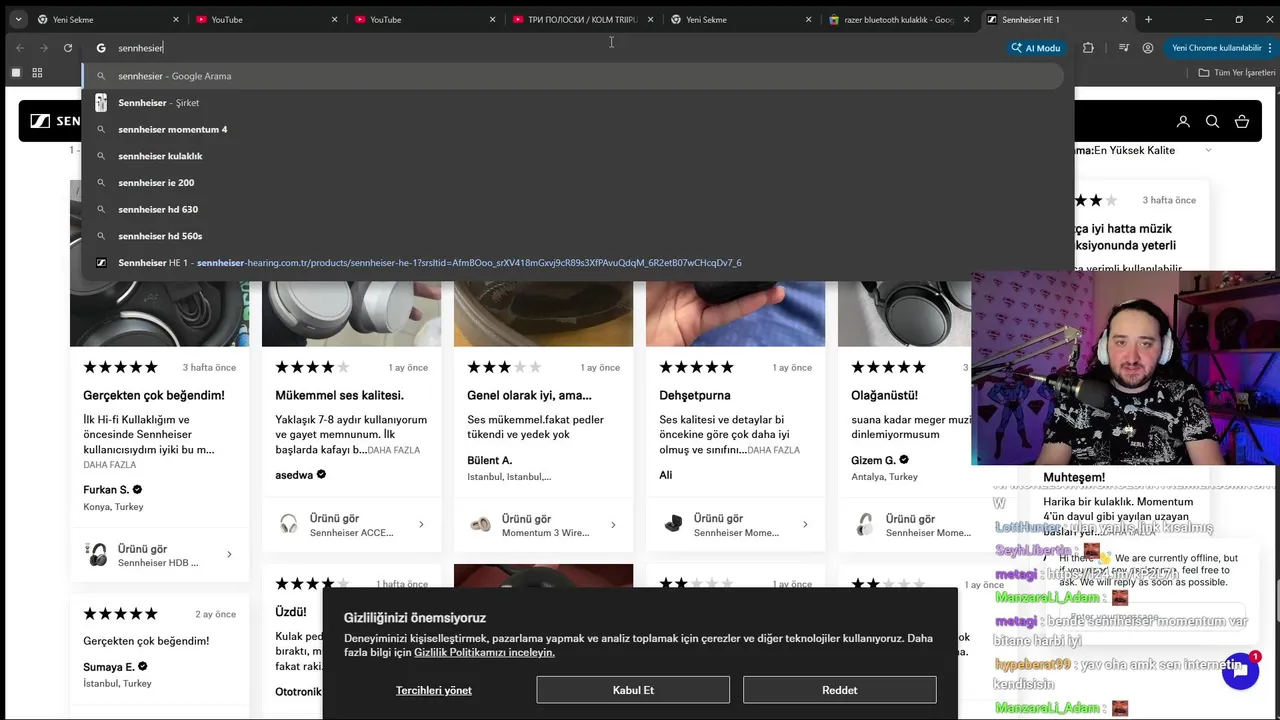Click the Google G icon in address bar
The image size is (1280, 720).
point(101,48)
